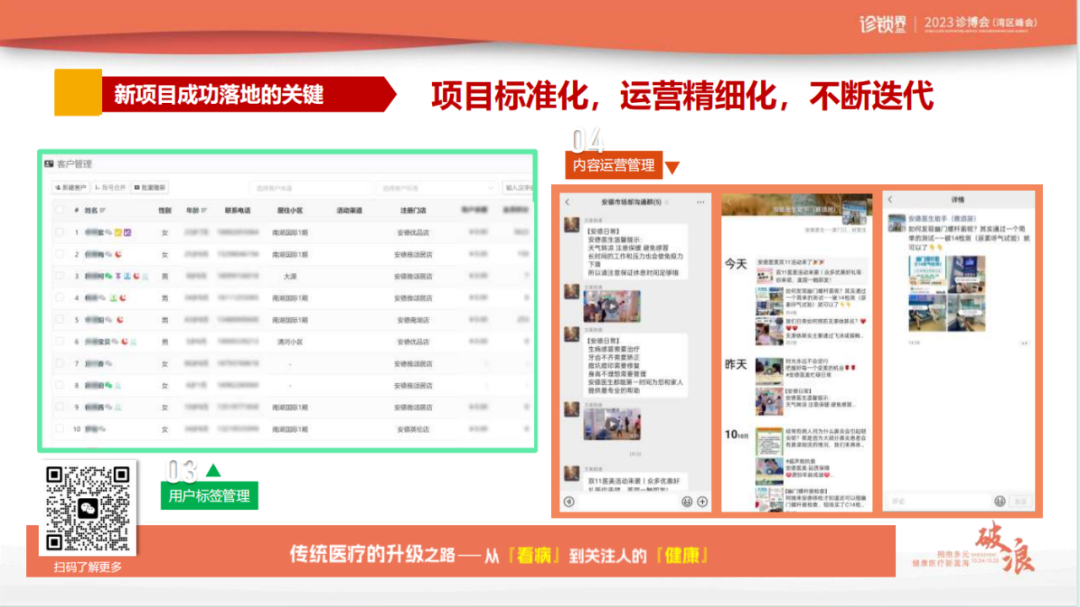
Task: Click the red tag icon in customer row 5
Action: click(x=120, y=320)
